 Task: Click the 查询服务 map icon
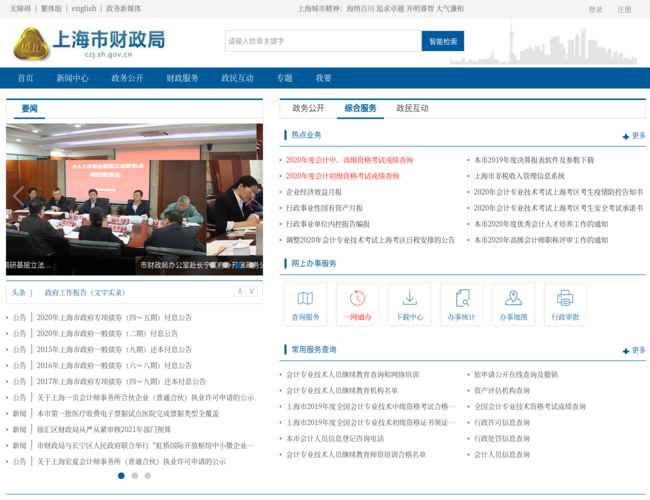(306, 298)
